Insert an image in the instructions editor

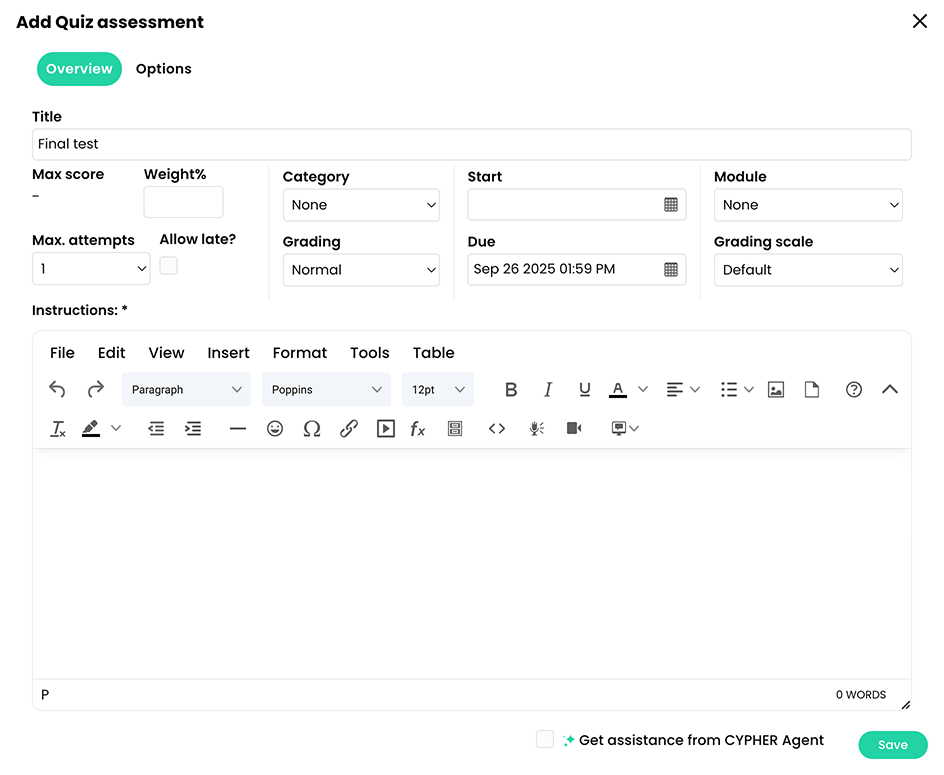click(x=776, y=389)
